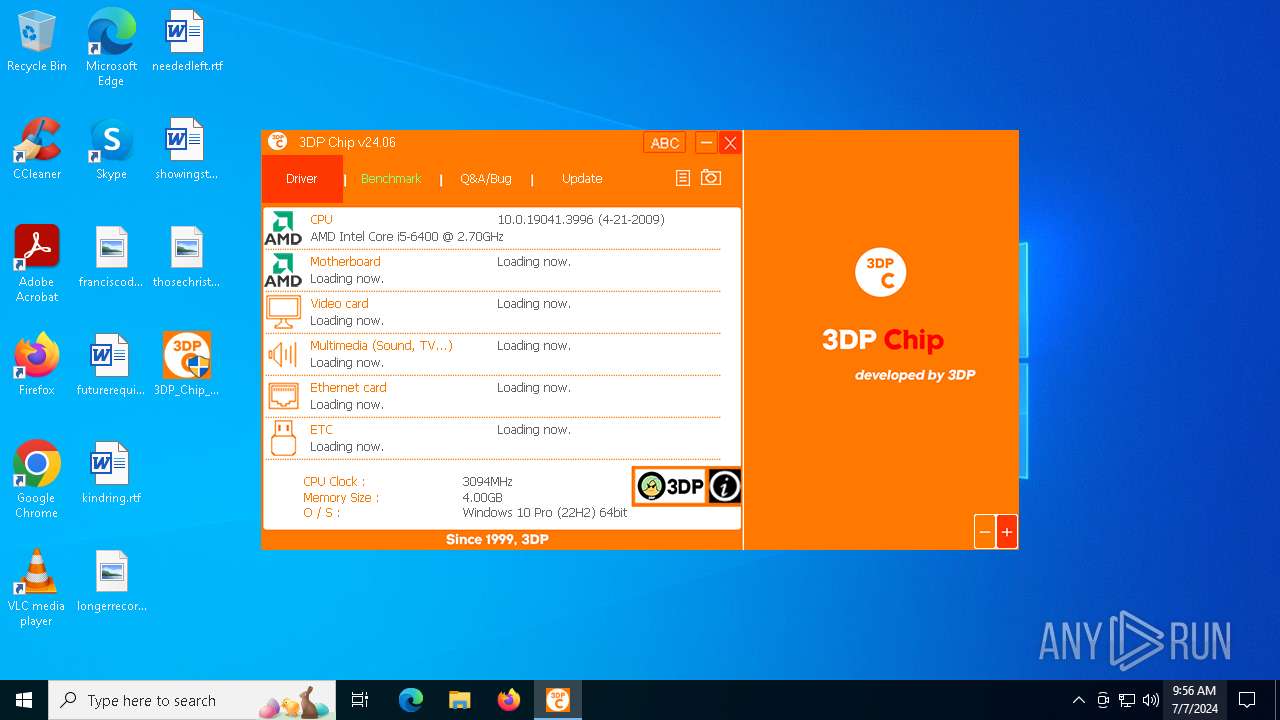Select the kindring.rtf desktop file

[111, 474]
